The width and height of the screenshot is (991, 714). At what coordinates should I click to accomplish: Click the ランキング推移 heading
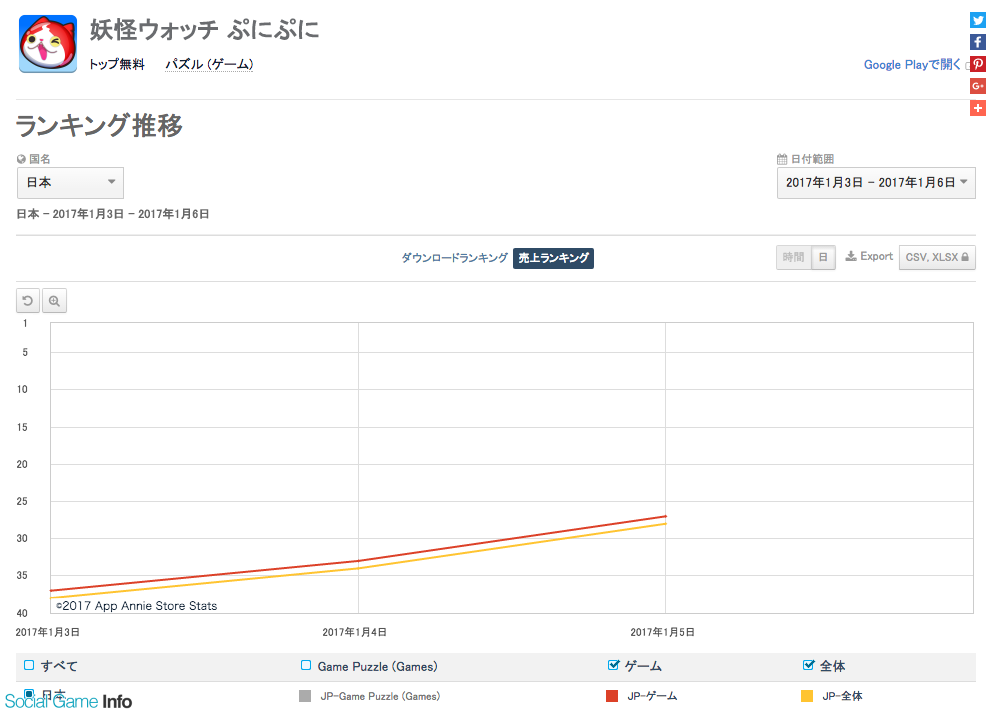[99, 125]
